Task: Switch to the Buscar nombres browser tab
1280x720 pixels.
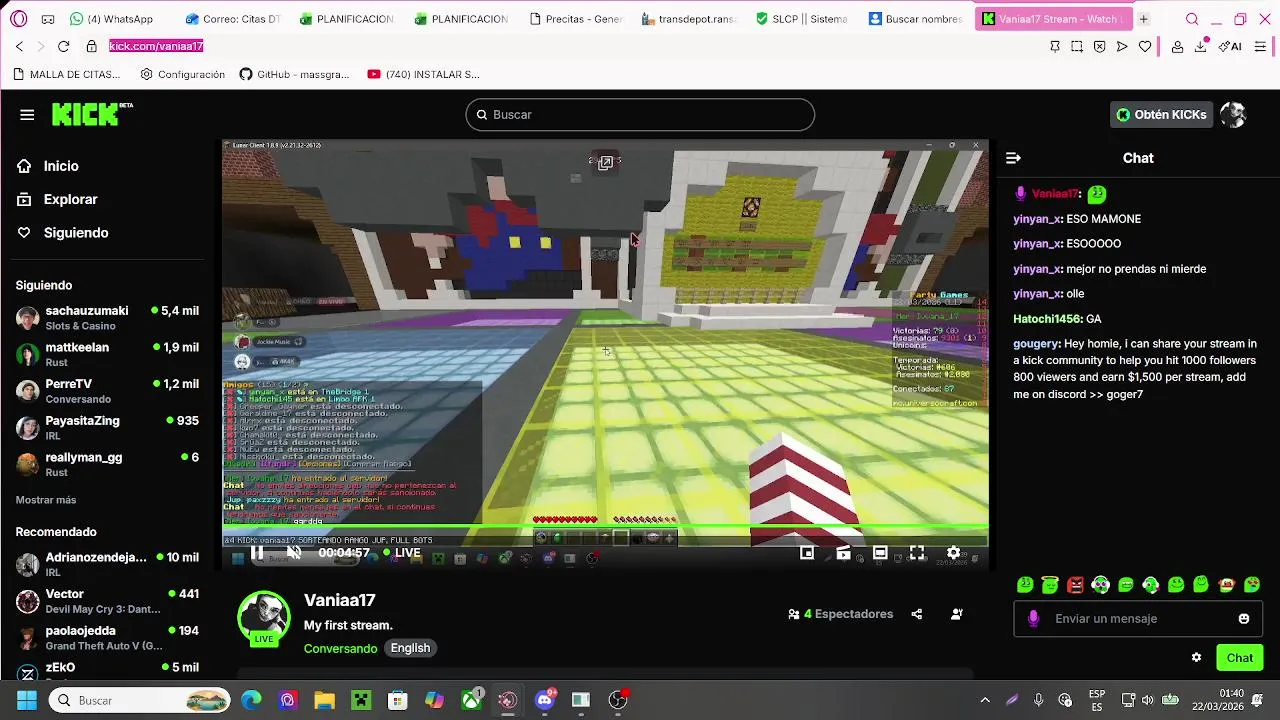Action: (917, 19)
